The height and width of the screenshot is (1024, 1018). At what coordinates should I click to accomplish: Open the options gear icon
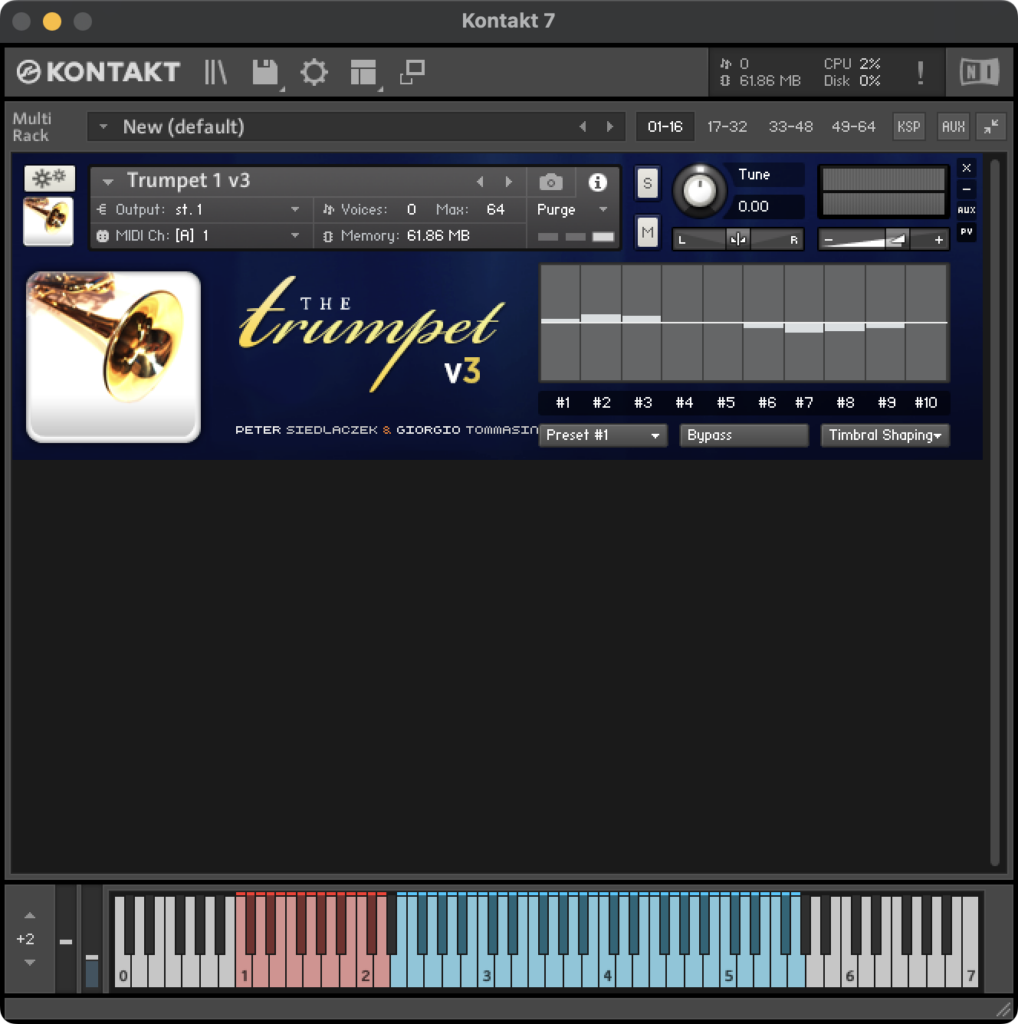314,72
